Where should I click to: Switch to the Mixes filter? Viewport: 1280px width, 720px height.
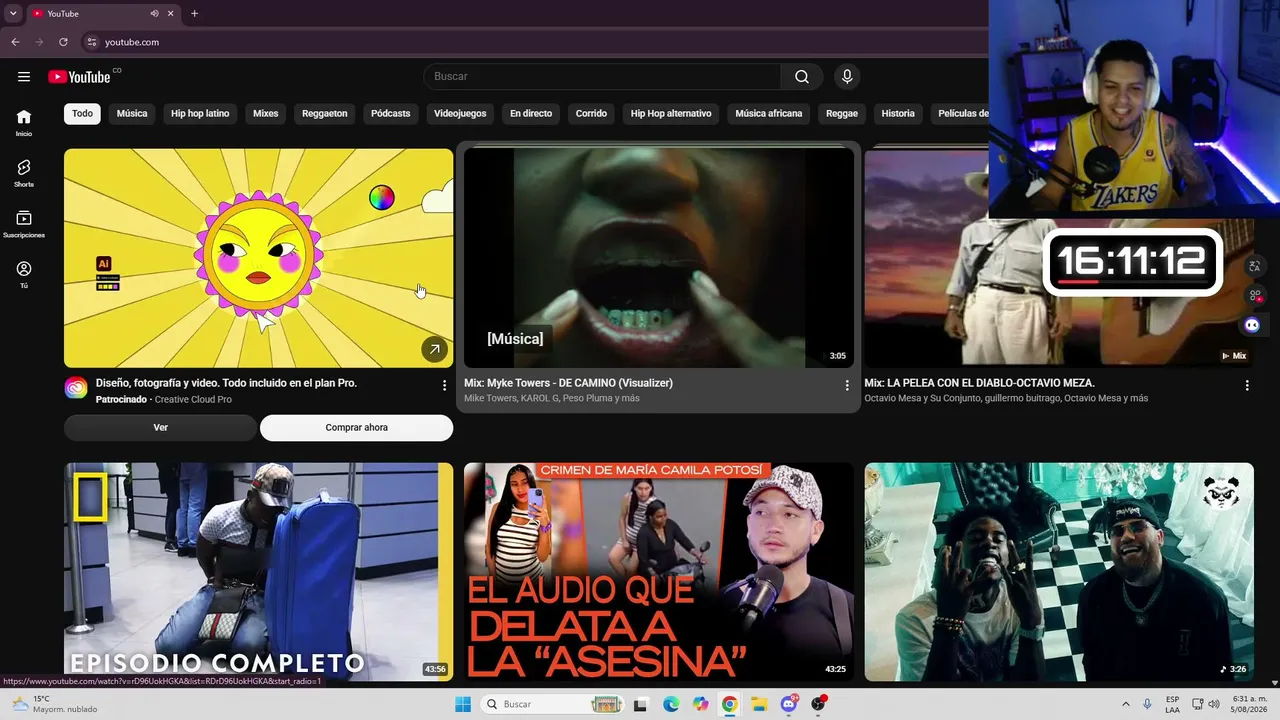266,114
